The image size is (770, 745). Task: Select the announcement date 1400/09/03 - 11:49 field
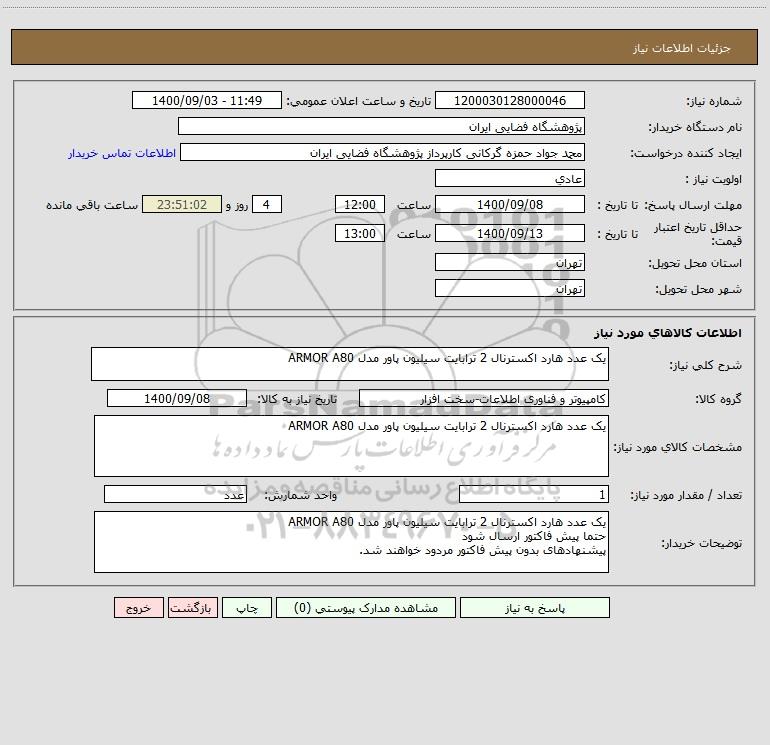(207, 100)
